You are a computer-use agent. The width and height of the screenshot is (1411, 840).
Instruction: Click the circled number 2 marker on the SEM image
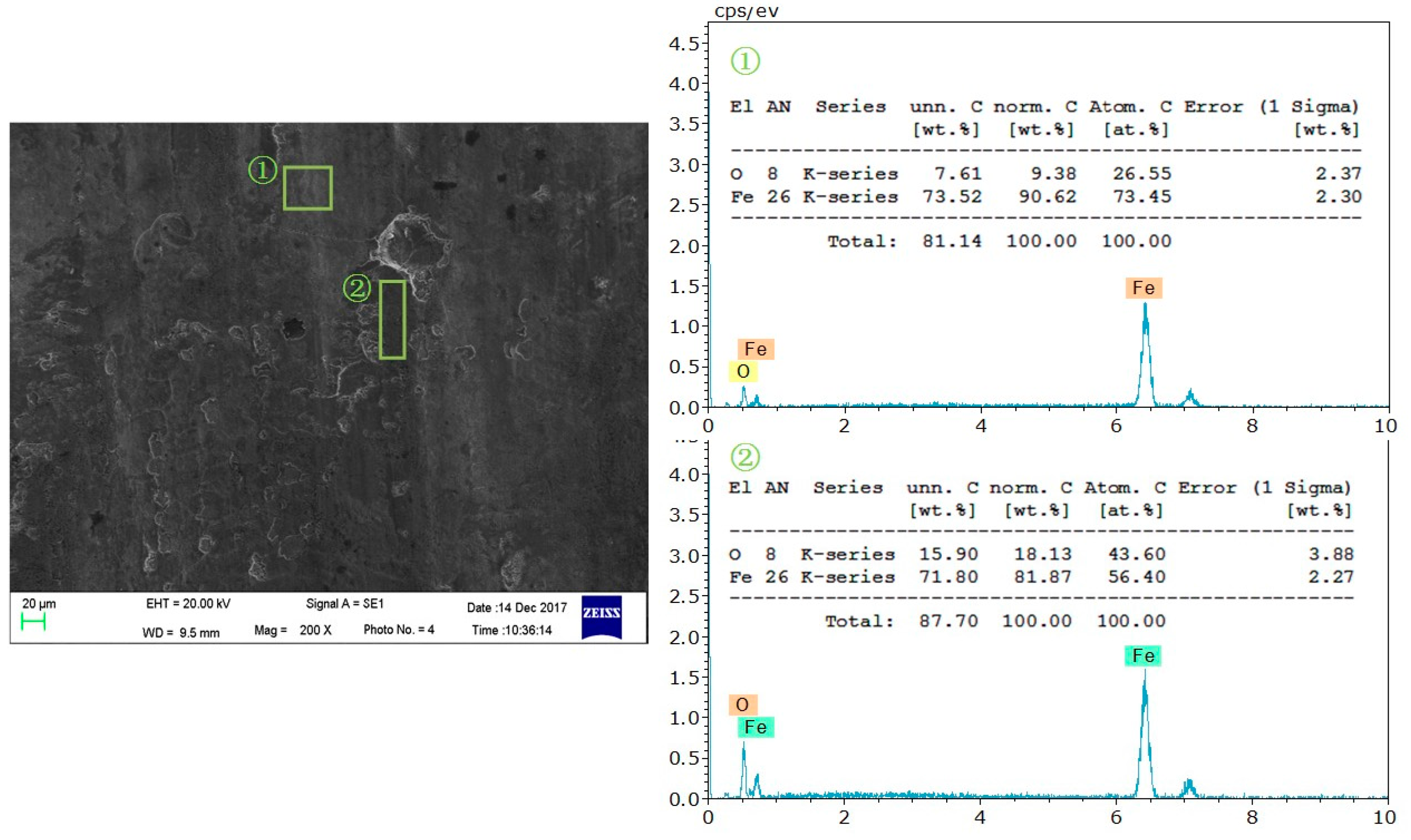357,288
